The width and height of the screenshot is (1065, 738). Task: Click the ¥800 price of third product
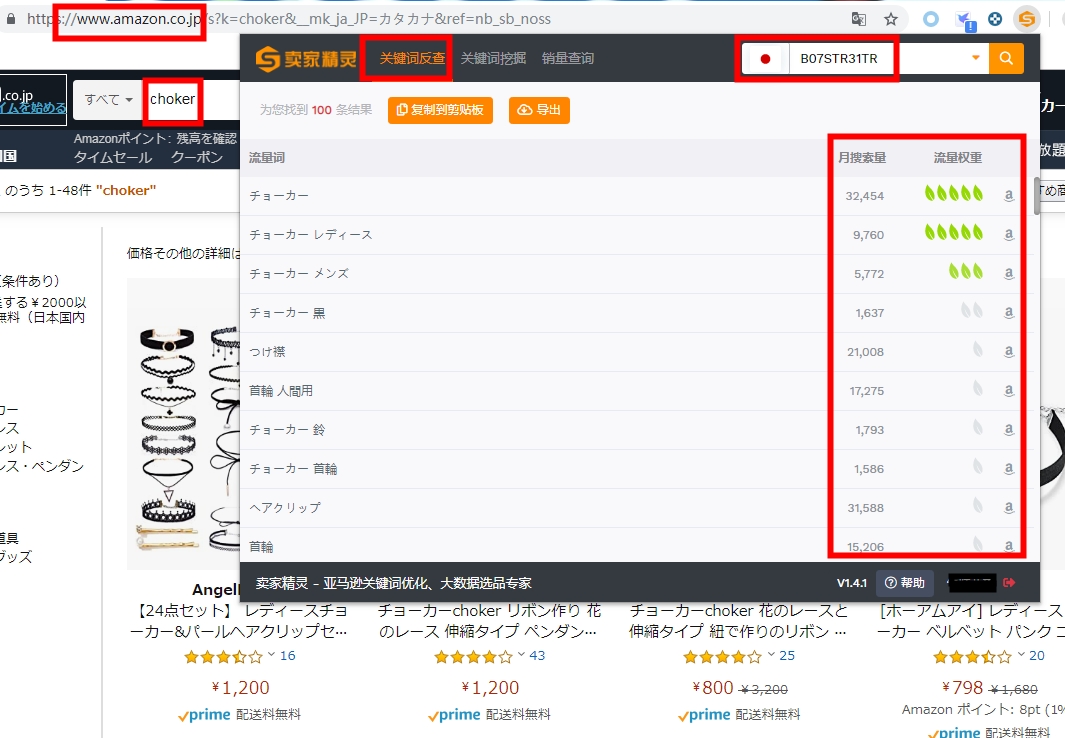(x=712, y=688)
